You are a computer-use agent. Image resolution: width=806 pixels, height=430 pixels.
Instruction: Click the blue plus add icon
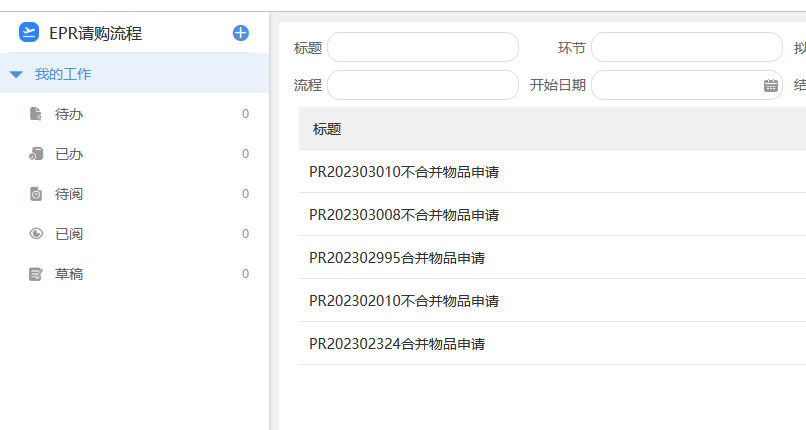241,33
